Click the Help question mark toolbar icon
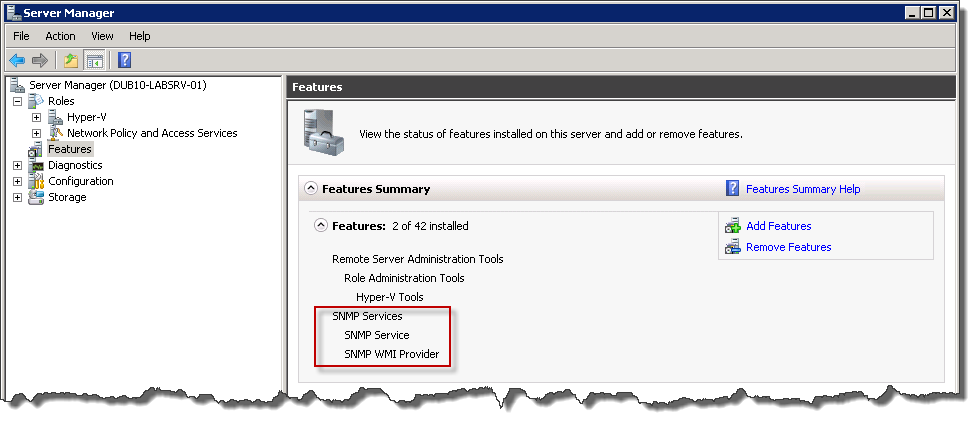Screen dimensions: 976x431 [124, 60]
